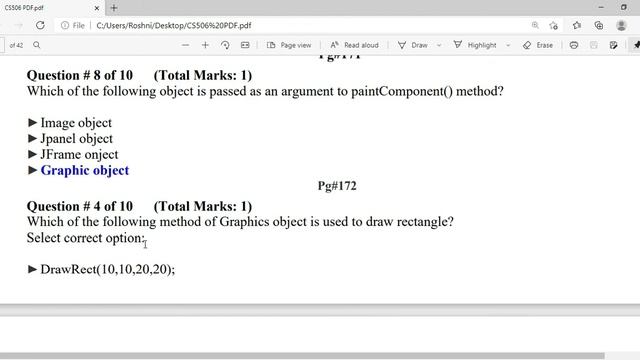Viewport: 640px width, 360px height.
Task: Close the CS506 PDF.pdf tab
Action: (x=97, y=8)
